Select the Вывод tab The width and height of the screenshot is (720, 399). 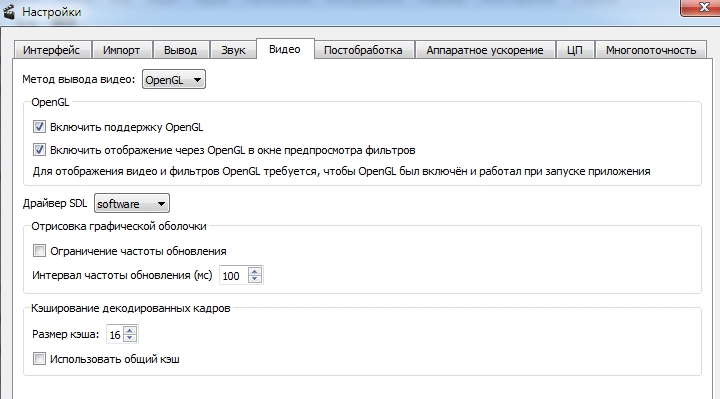(x=180, y=50)
